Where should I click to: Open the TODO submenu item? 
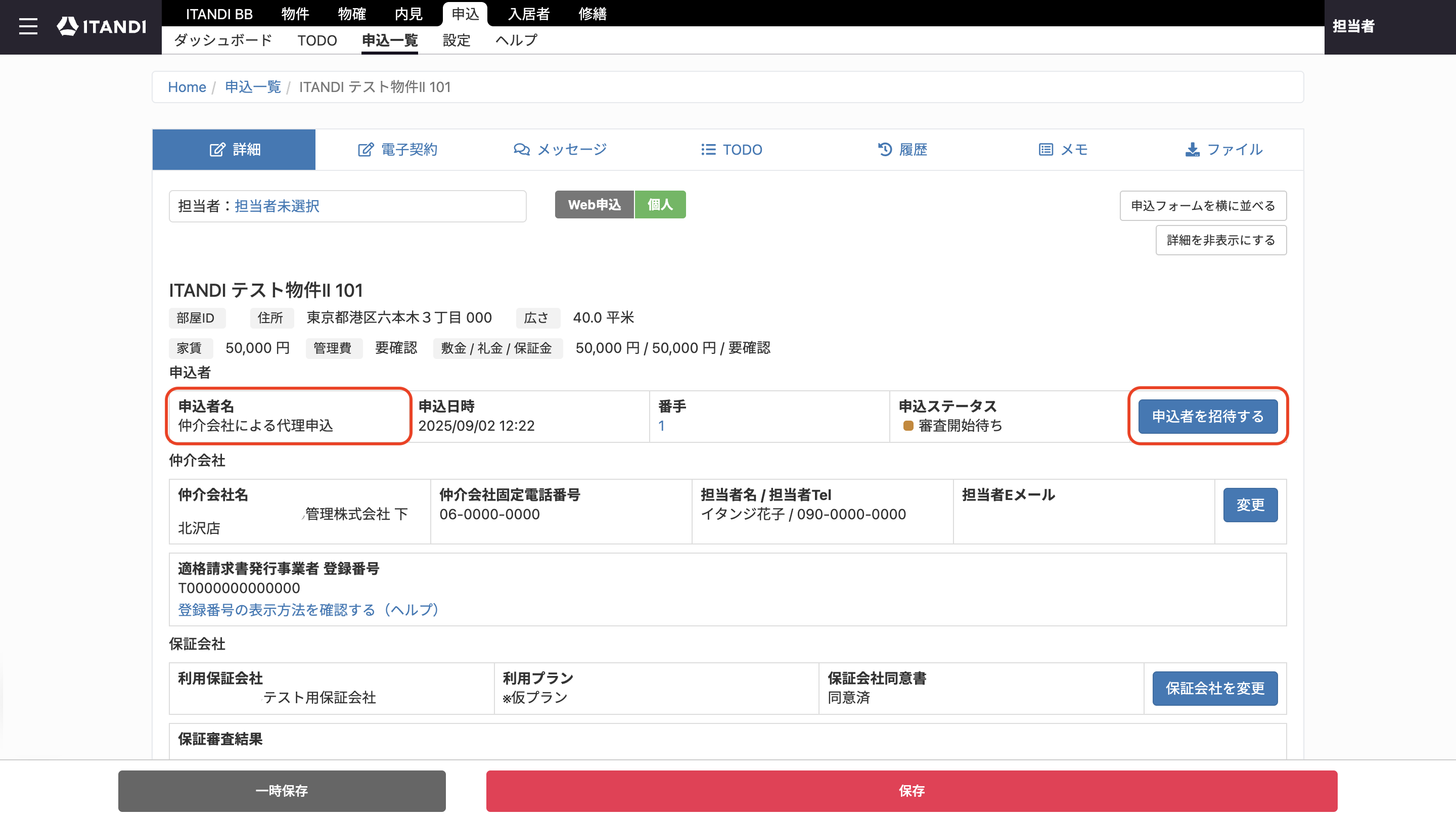(317, 40)
